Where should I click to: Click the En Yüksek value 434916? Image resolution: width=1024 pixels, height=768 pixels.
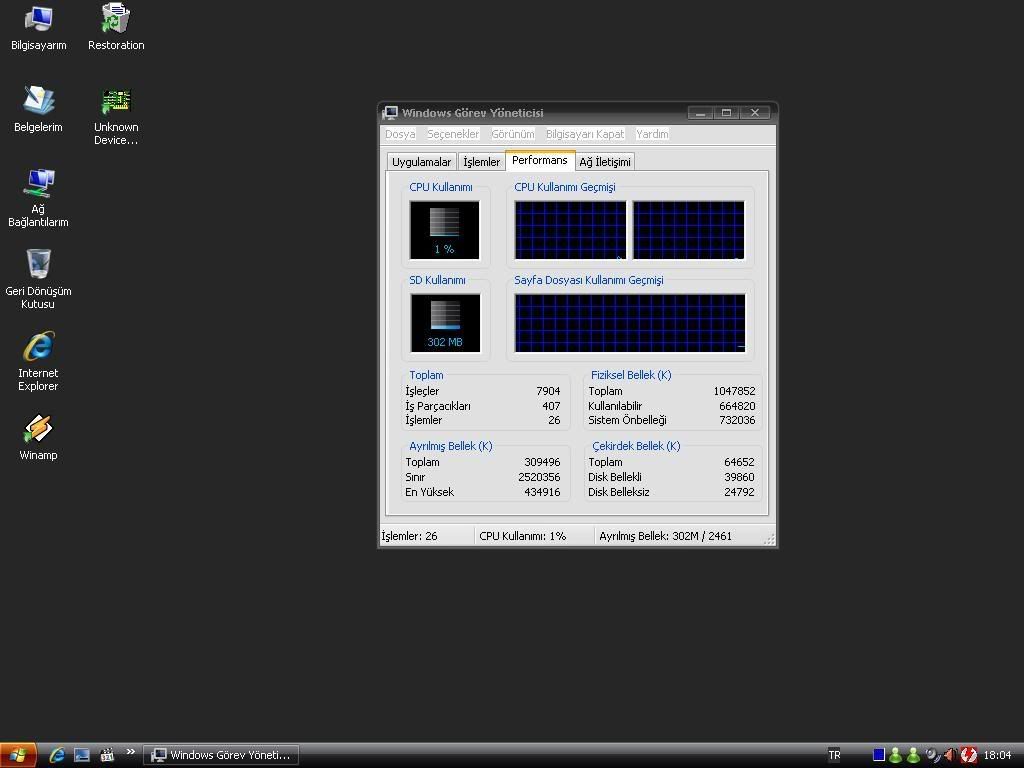pyautogui.click(x=542, y=492)
